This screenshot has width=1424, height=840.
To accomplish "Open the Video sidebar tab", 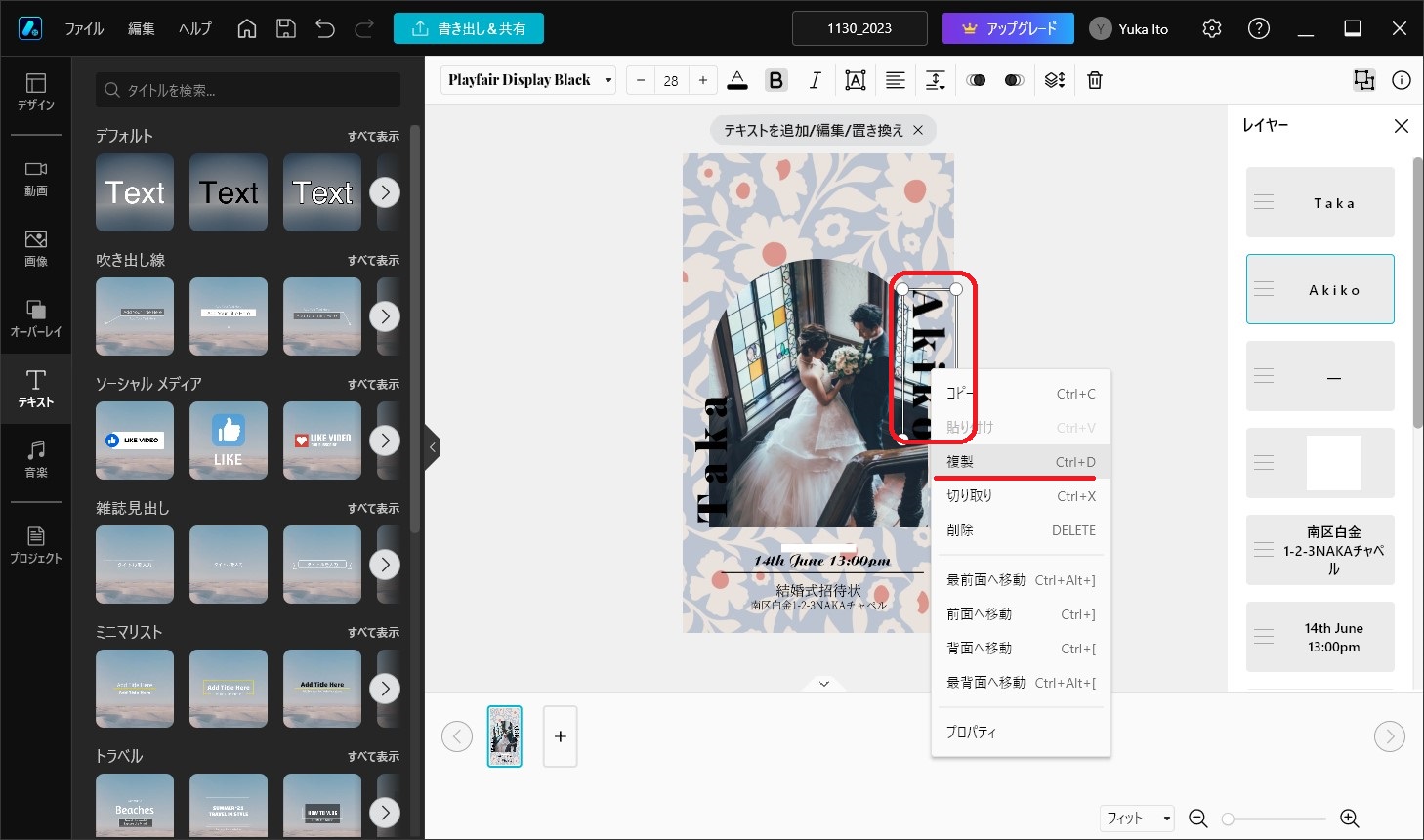I will point(36,179).
